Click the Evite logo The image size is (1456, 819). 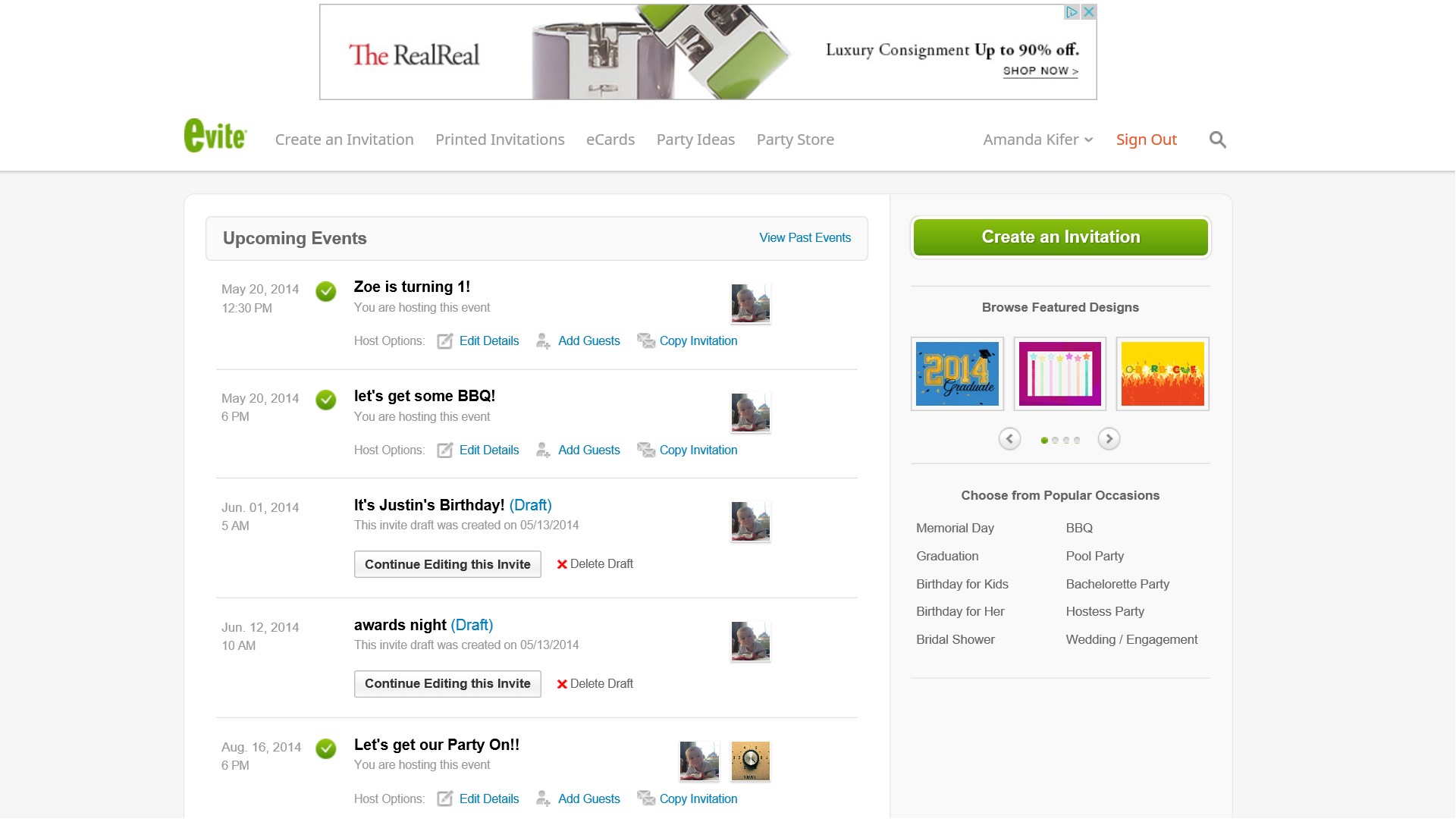215,135
